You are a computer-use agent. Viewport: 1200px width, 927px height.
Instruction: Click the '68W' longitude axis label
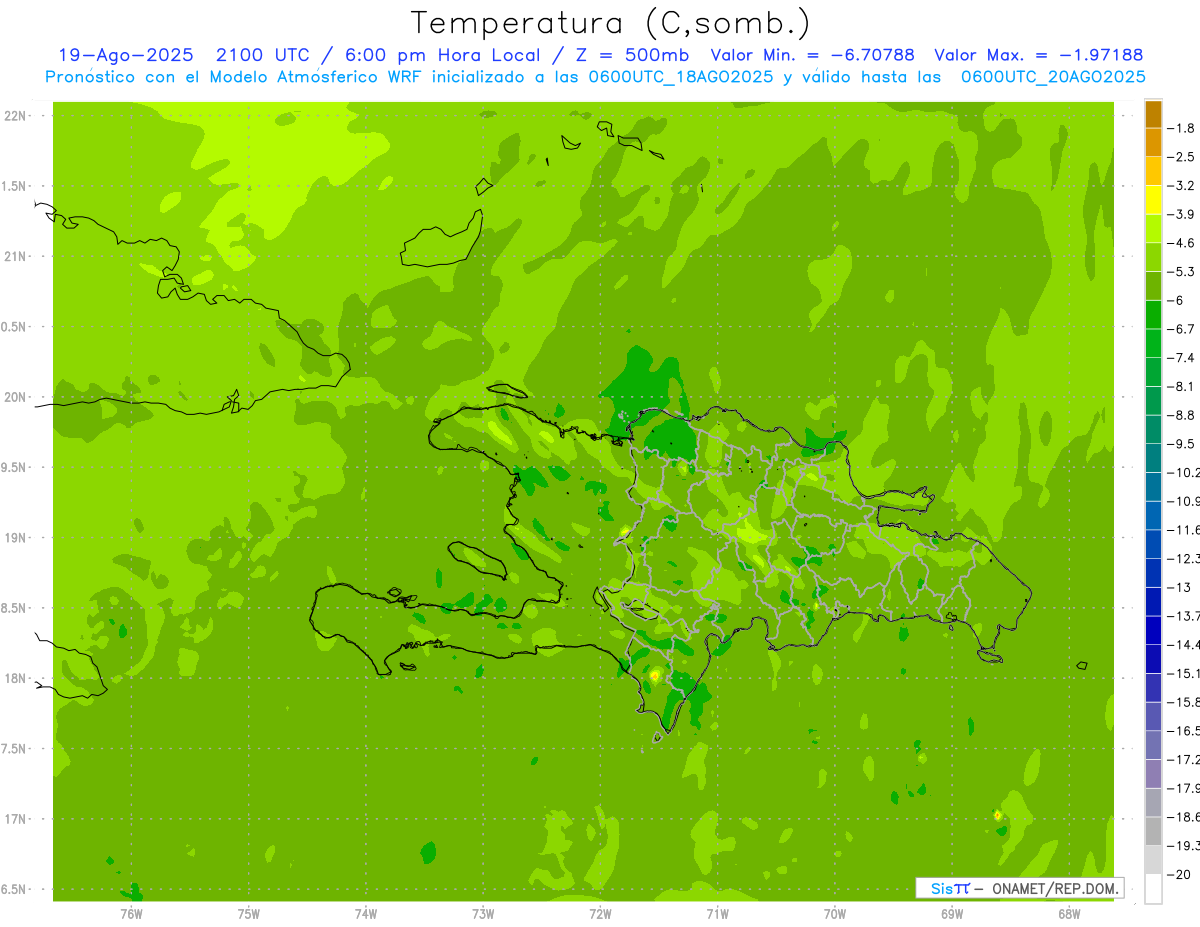tap(1069, 913)
